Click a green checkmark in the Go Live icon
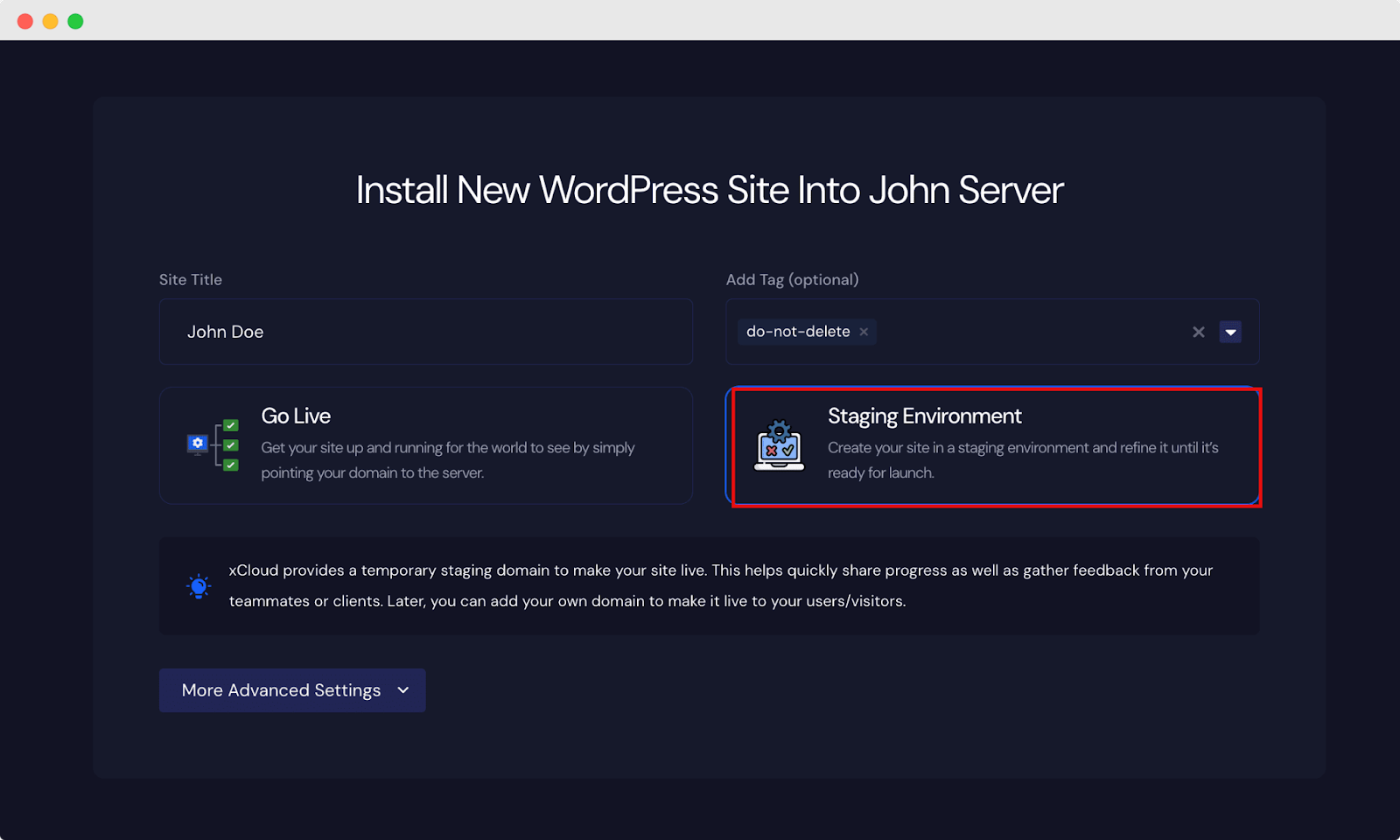Viewport: 1400px width, 840px height. coord(230,444)
